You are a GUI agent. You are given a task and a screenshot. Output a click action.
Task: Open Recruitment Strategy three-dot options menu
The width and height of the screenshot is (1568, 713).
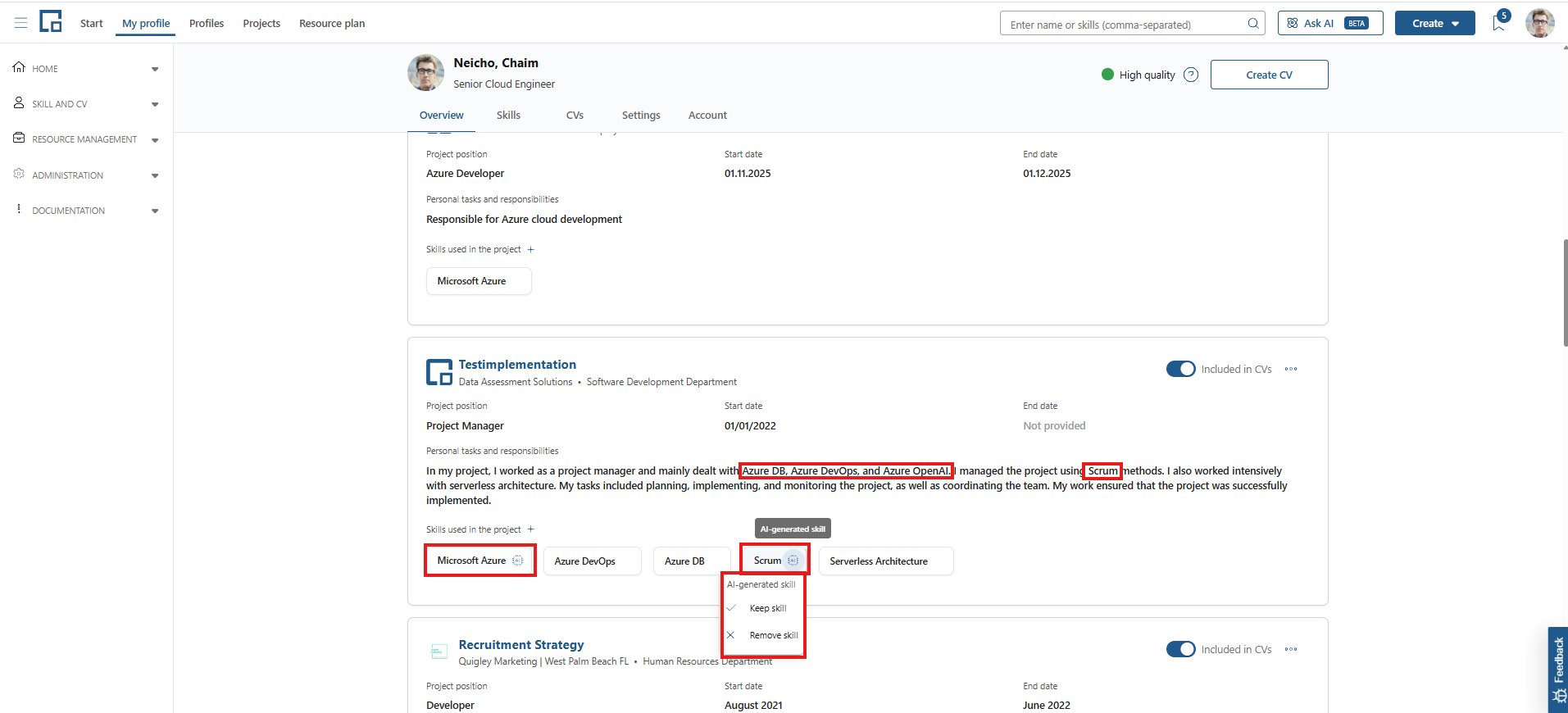pyautogui.click(x=1291, y=649)
